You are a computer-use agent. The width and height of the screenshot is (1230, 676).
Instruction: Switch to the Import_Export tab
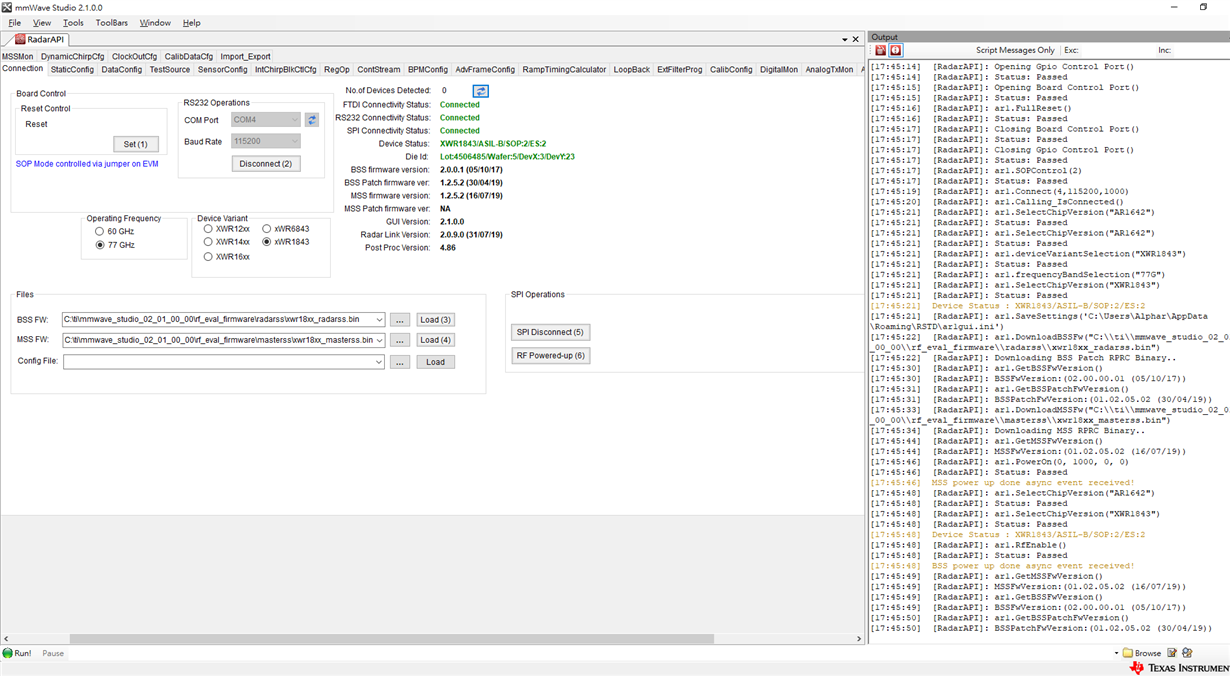(x=245, y=57)
